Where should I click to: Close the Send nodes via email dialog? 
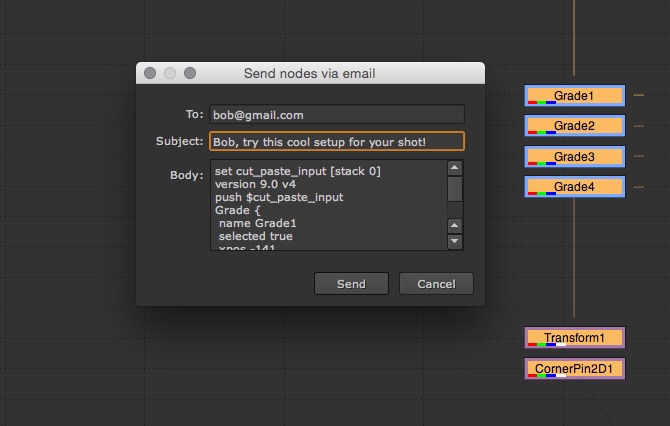tap(150, 73)
